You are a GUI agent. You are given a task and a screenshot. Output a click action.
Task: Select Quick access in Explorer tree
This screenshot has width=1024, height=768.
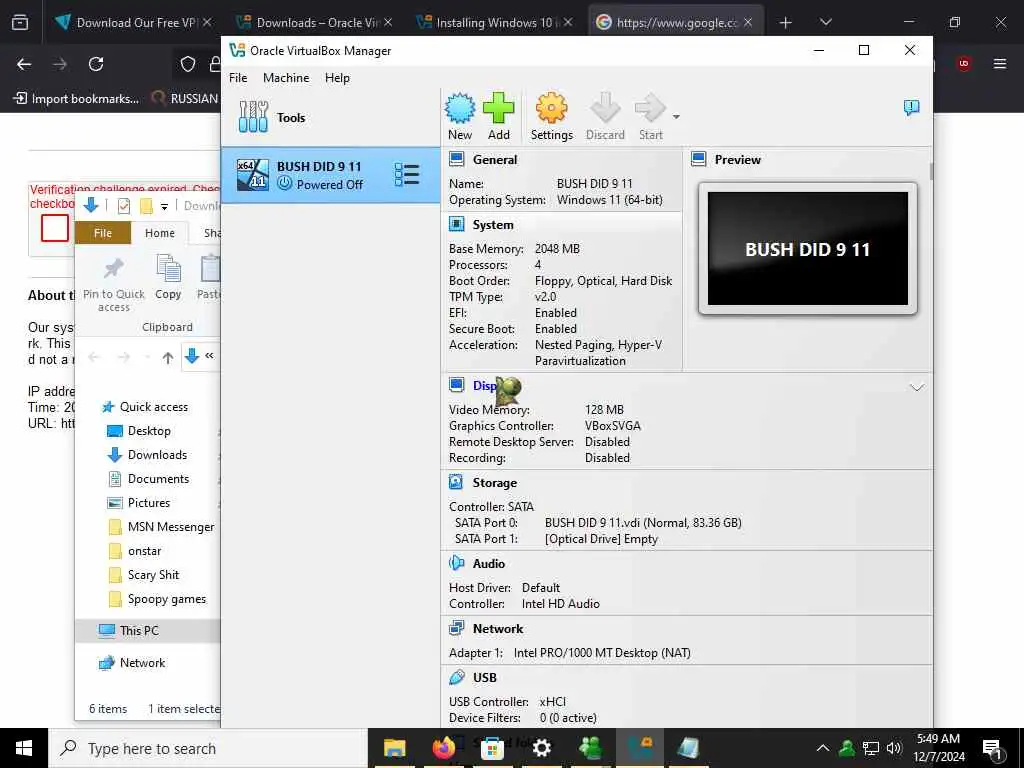point(145,407)
